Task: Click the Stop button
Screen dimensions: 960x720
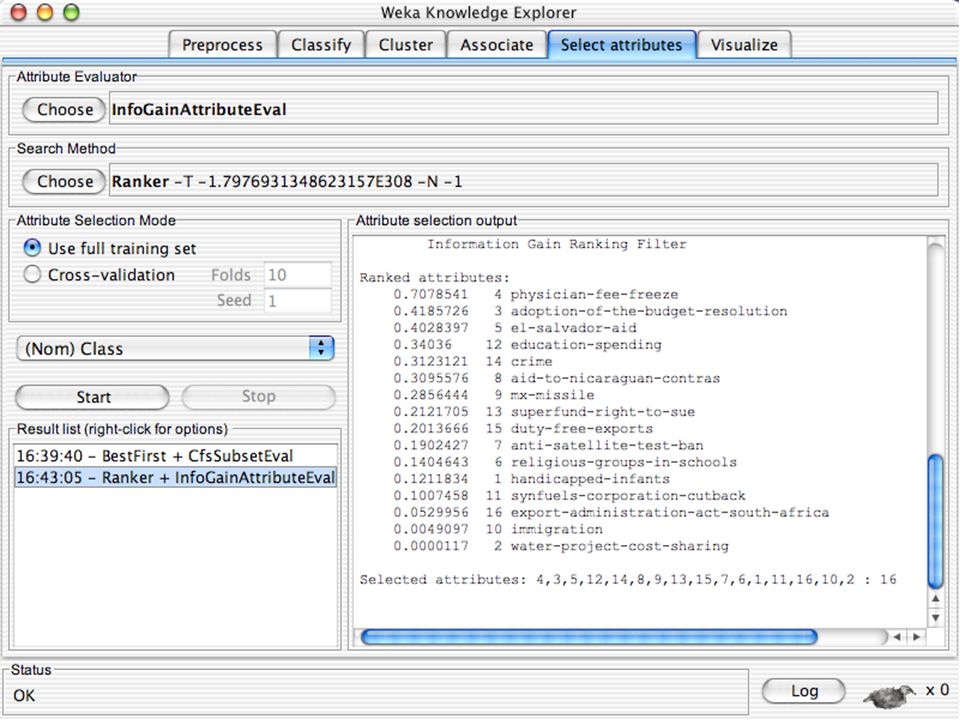Action: click(x=258, y=397)
